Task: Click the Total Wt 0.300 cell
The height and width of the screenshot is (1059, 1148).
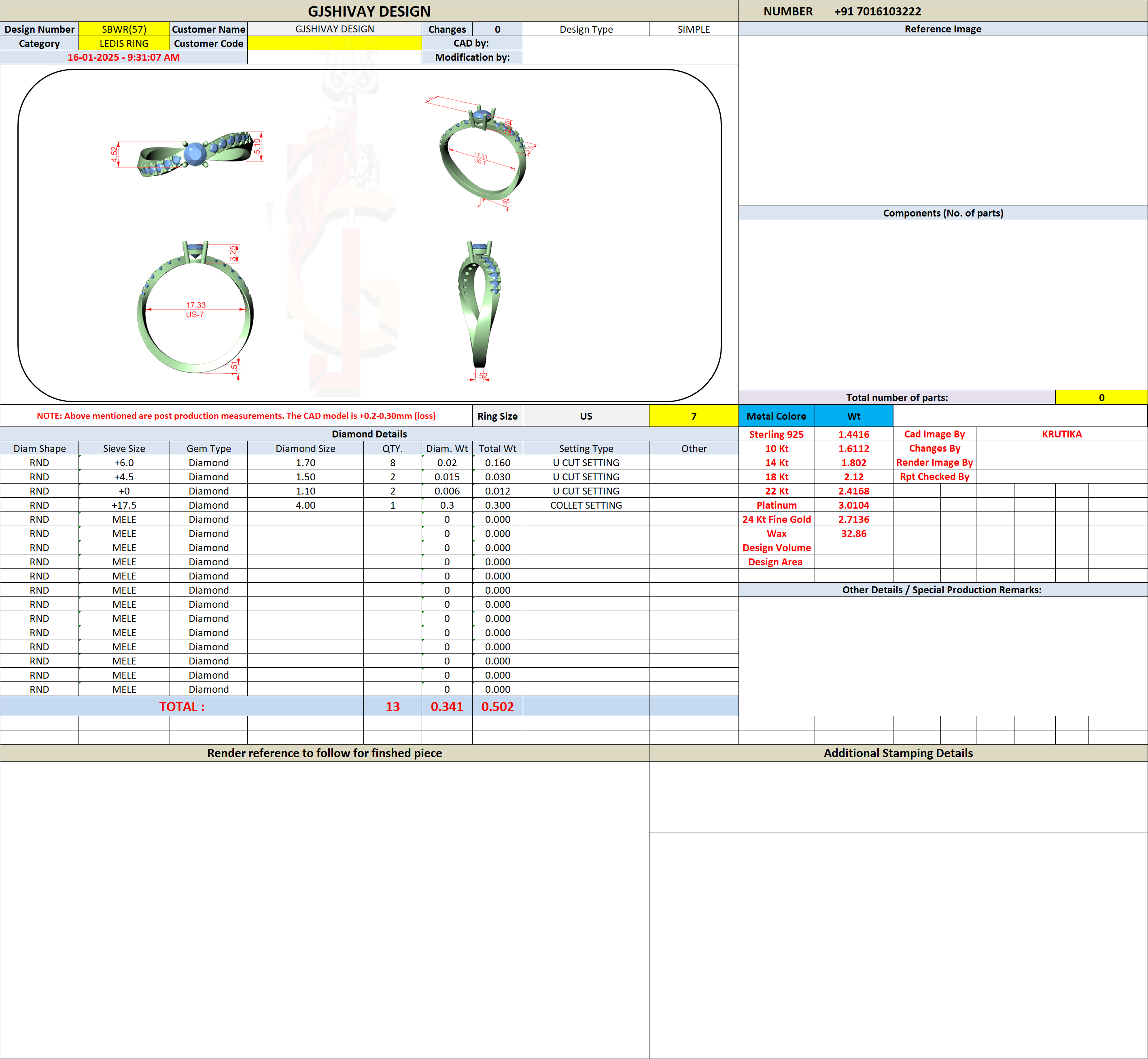Action: [x=497, y=505]
